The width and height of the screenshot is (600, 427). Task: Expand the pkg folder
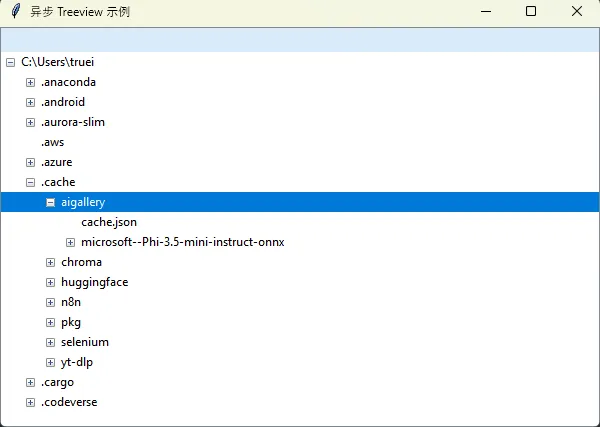(x=50, y=322)
